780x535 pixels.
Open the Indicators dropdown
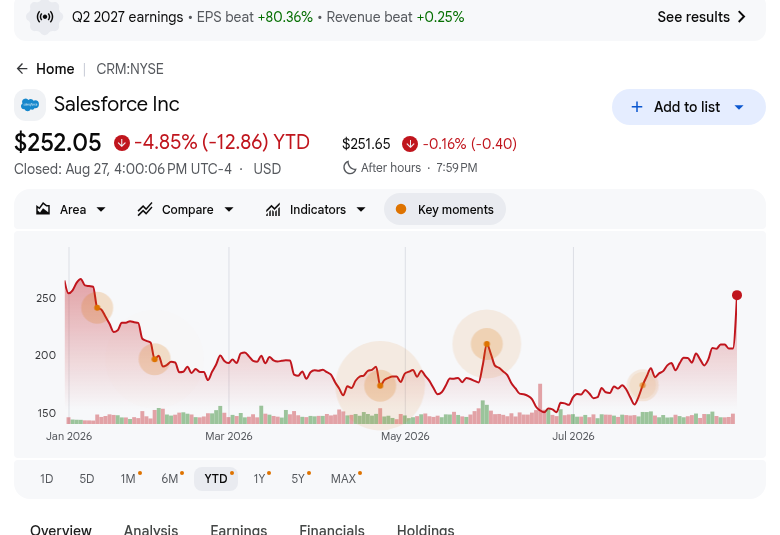[x=316, y=210]
